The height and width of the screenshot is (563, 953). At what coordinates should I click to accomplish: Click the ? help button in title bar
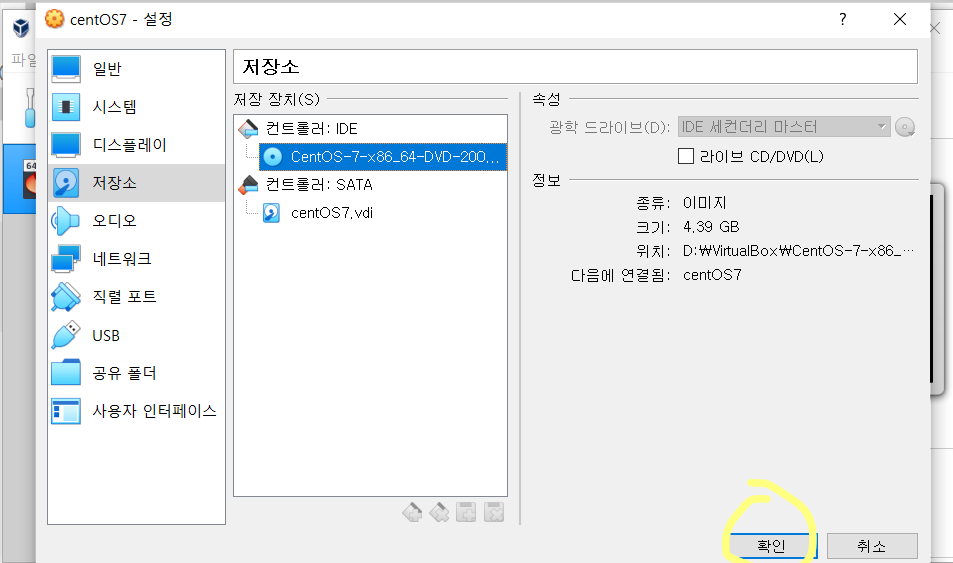pos(842,19)
